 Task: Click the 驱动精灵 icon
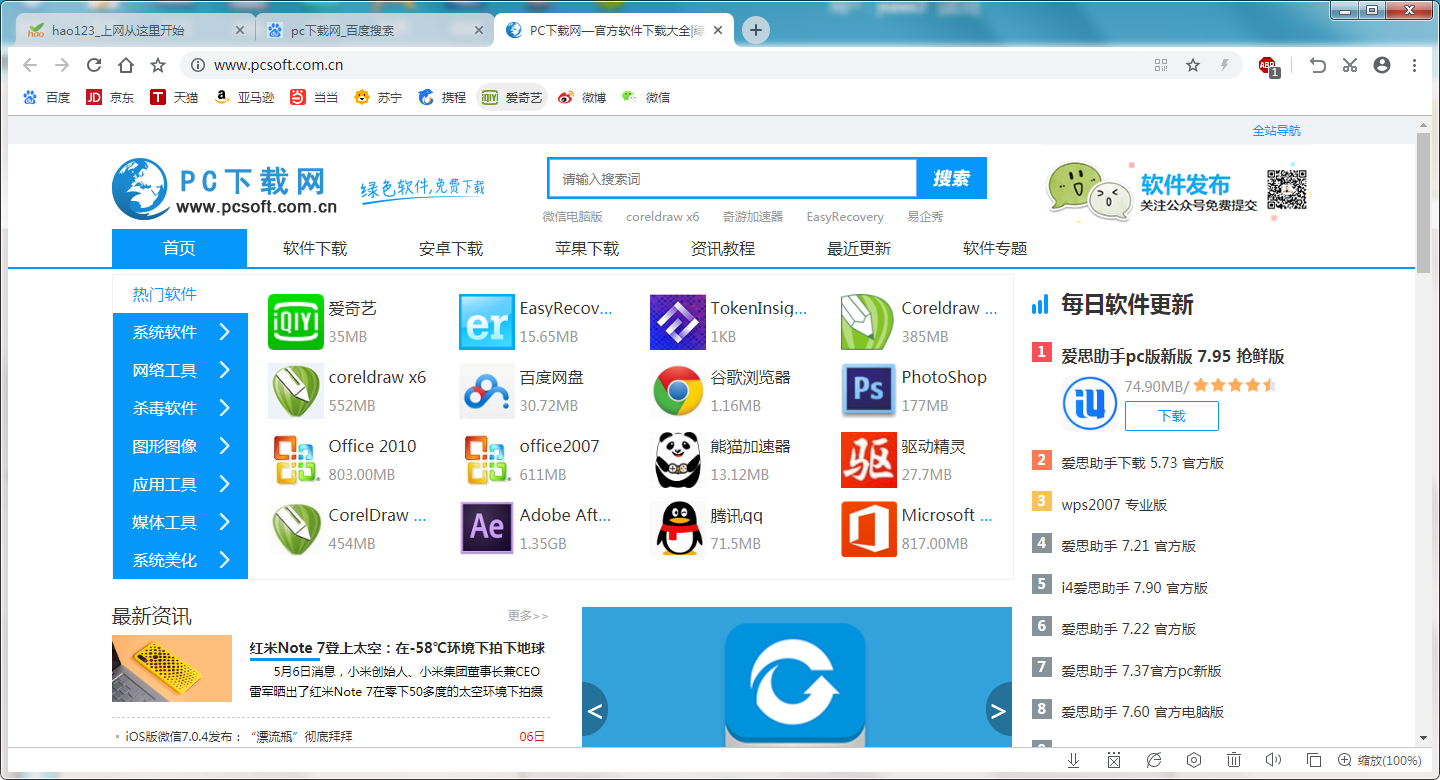click(x=868, y=460)
